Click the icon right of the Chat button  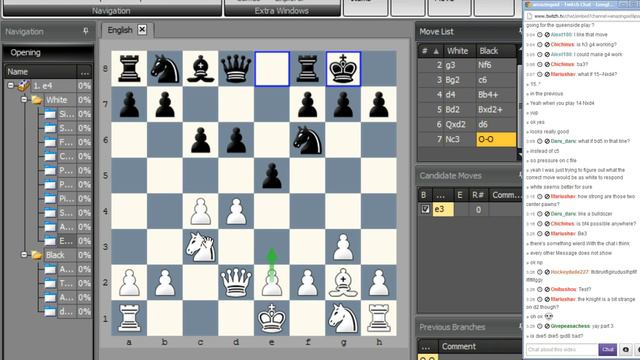point(625,350)
